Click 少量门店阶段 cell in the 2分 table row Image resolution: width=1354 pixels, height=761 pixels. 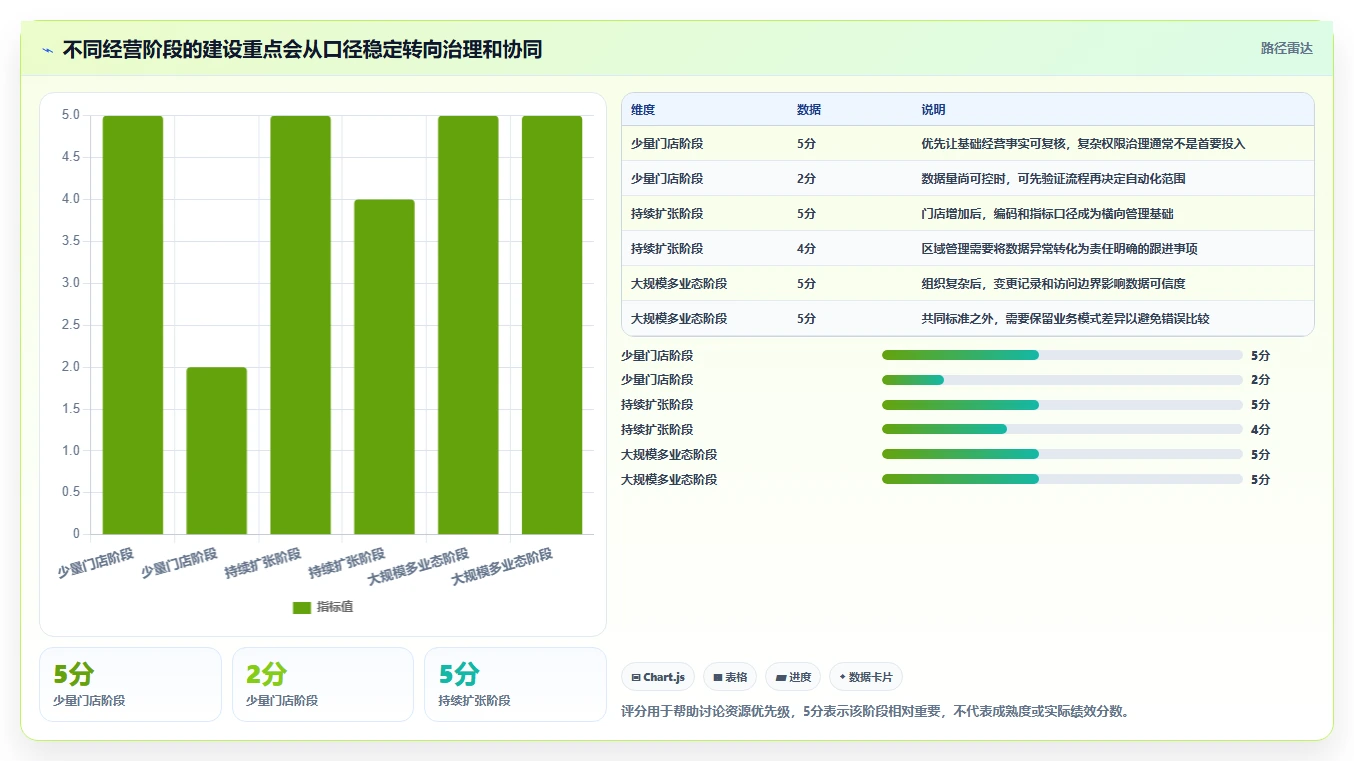click(667, 179)
